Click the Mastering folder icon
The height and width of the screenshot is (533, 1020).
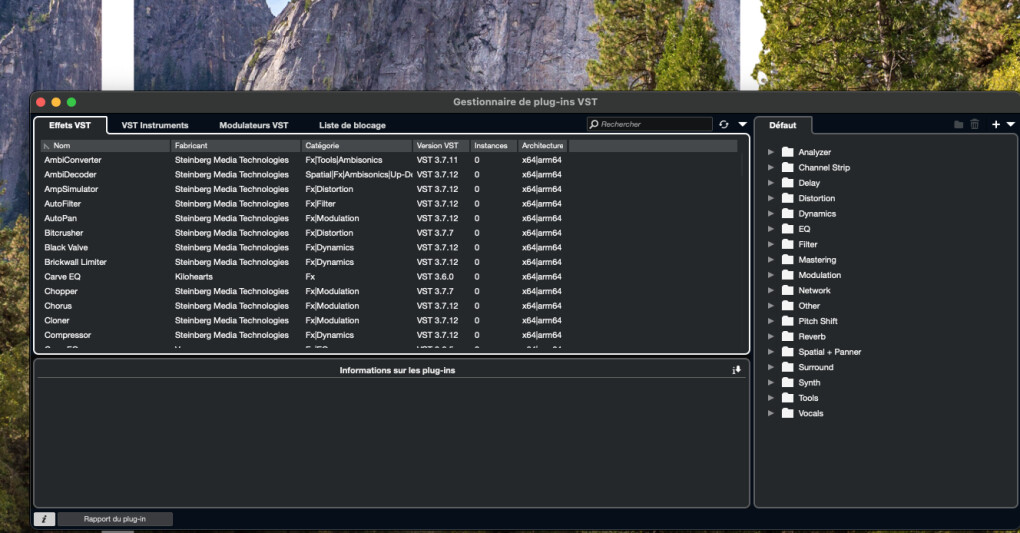point(788,259)
